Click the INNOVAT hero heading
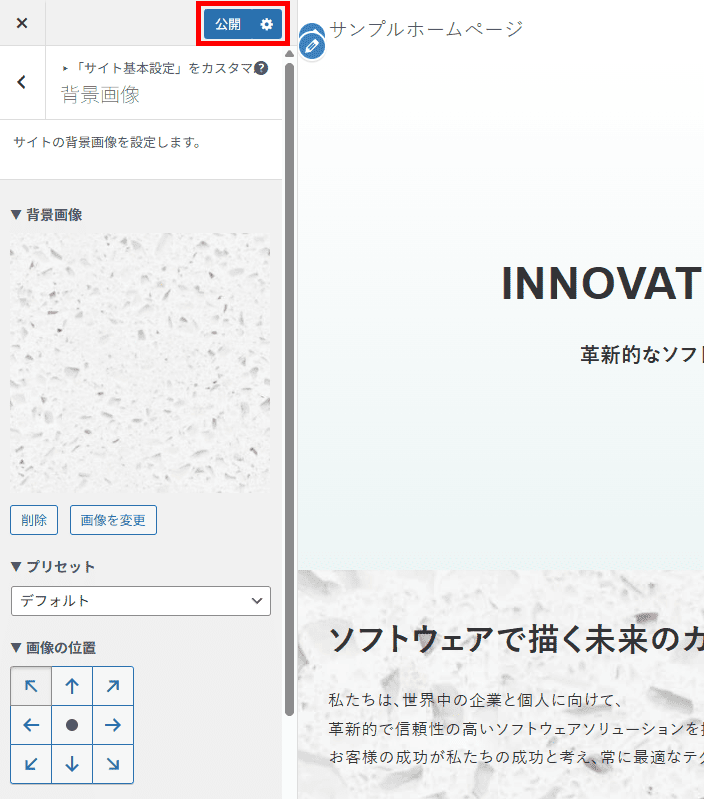This screenshot has width=704, height=799. point(602,283)
